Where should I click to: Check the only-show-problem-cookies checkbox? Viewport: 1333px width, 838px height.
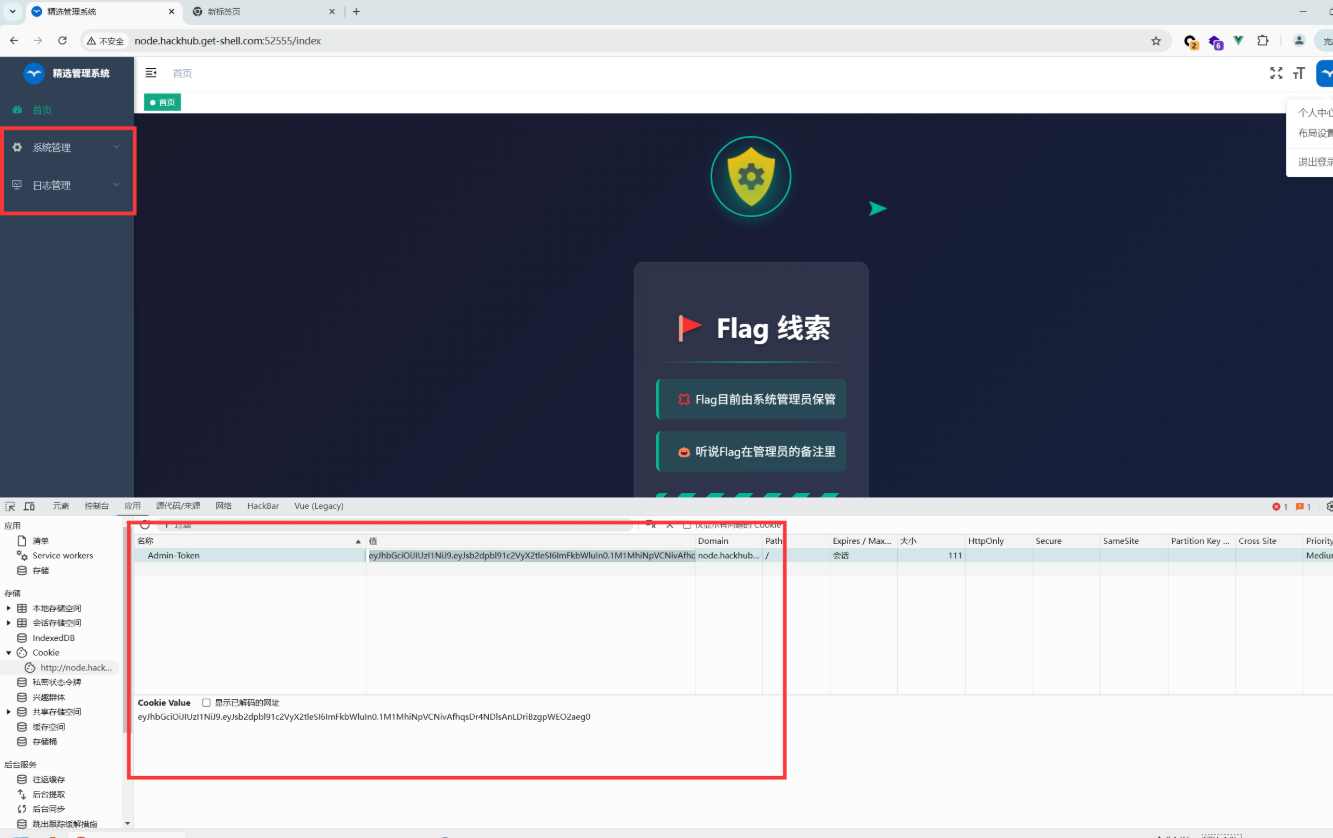point(687,525)
